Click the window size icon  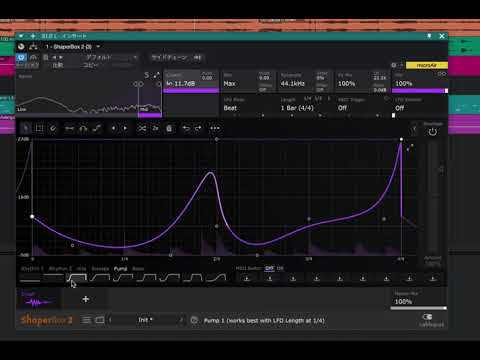point(100,320)
